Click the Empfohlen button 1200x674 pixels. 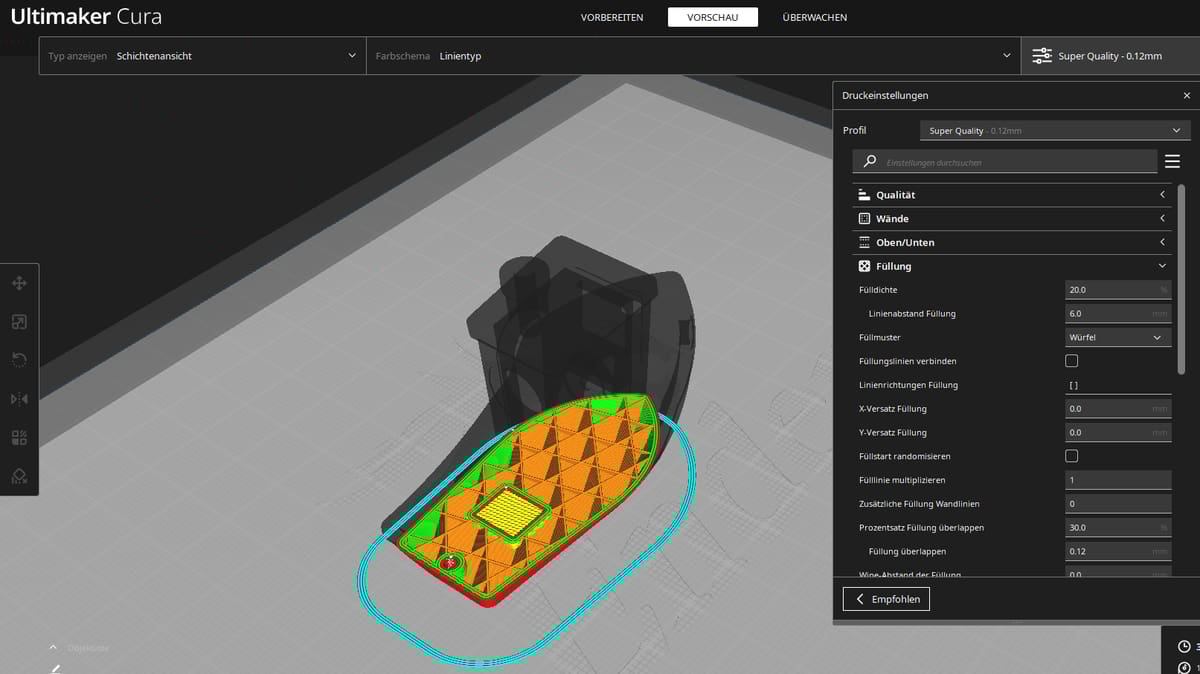(x=887, y=599)
